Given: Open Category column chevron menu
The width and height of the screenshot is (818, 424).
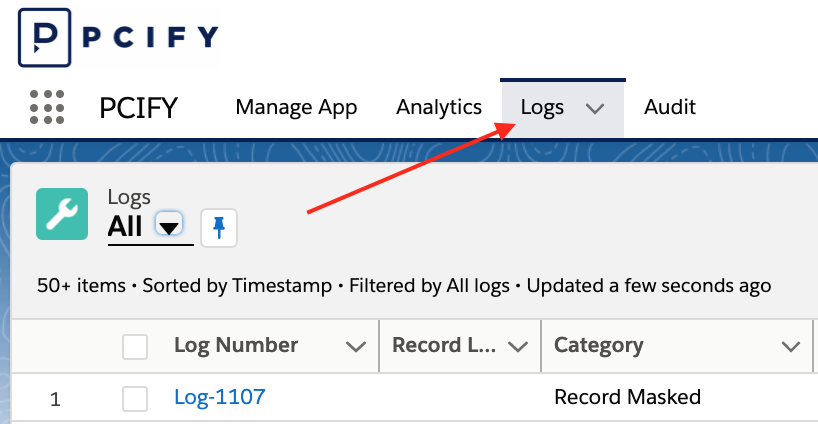Looking at the screenshot, I should coord(791,346).
